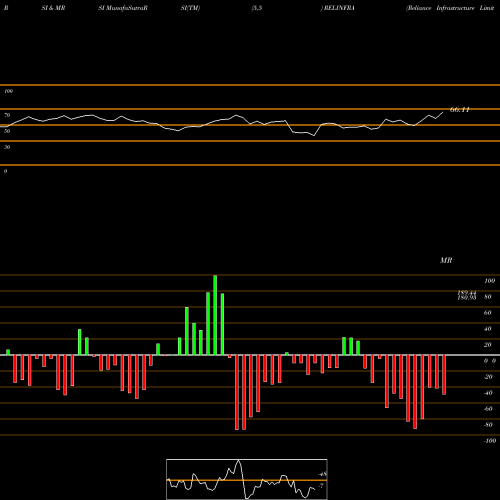Click the -60 tick label on the MR axis

(x=488, y=409)
